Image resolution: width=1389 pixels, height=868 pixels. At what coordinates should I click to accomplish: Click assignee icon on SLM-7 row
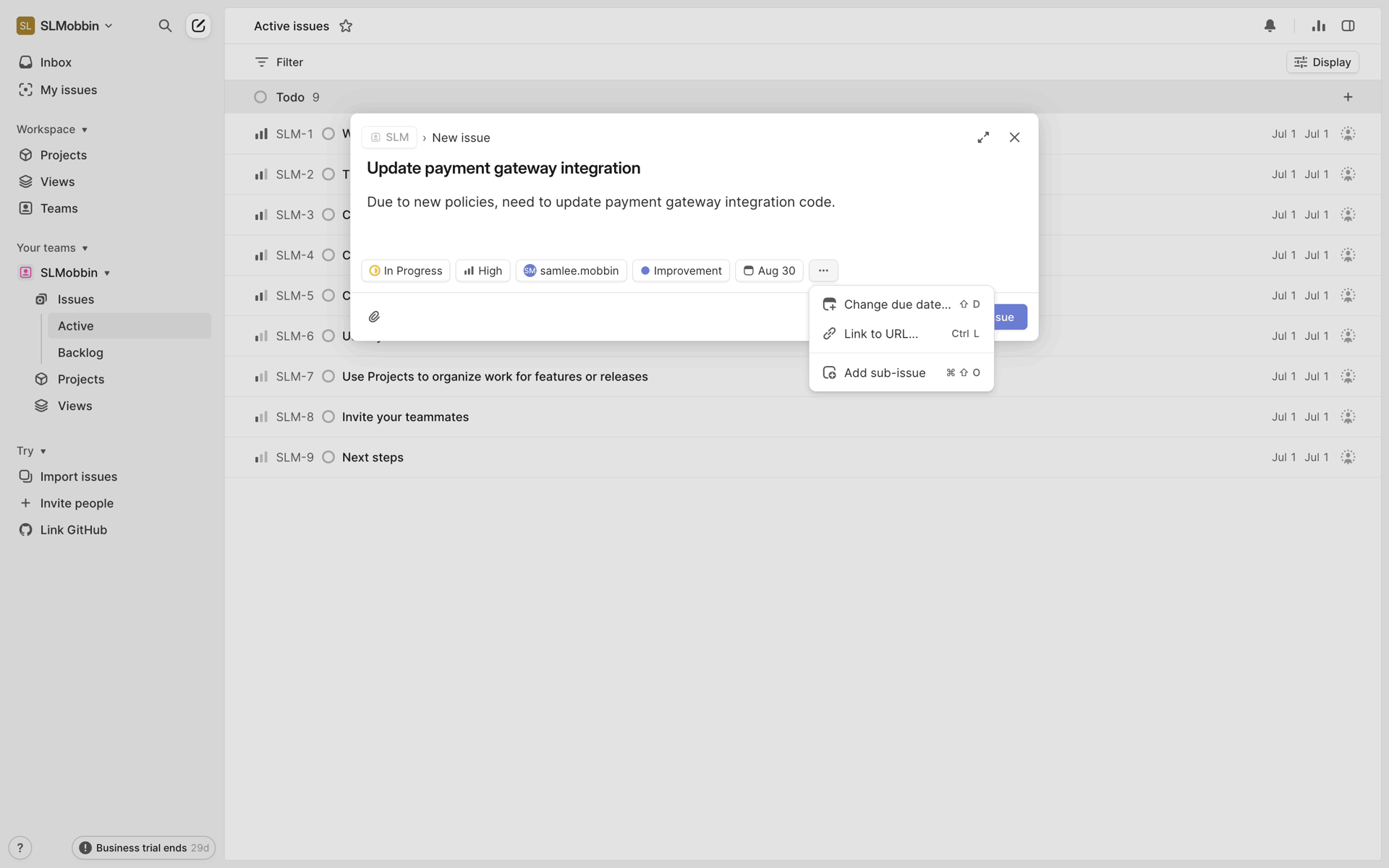[x=1348, y=376]
